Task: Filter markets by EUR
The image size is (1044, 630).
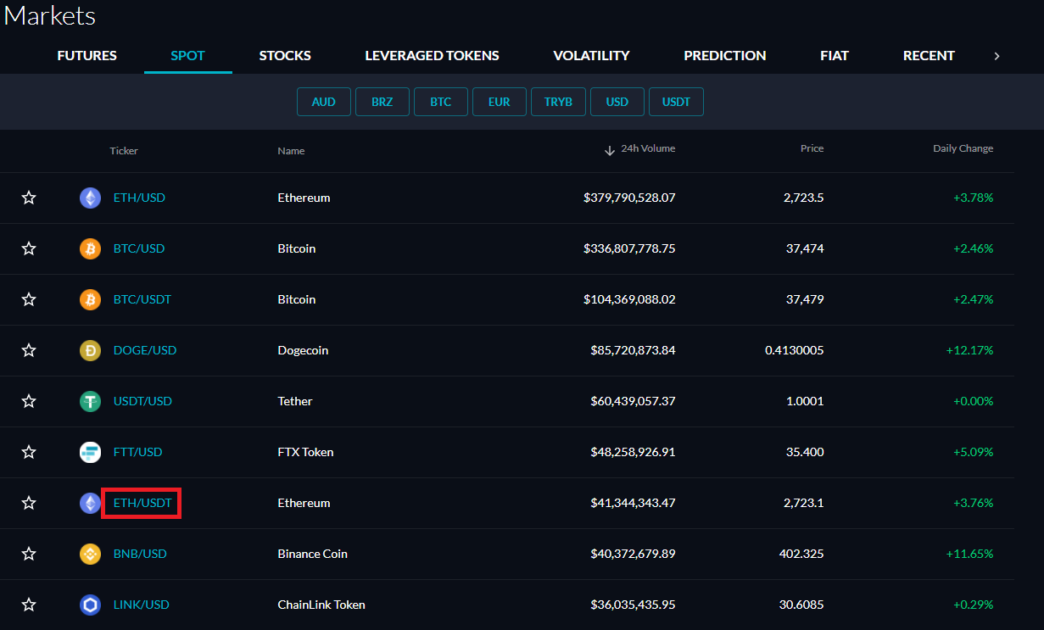Action: pyautogui.click(x=499, y=102)
